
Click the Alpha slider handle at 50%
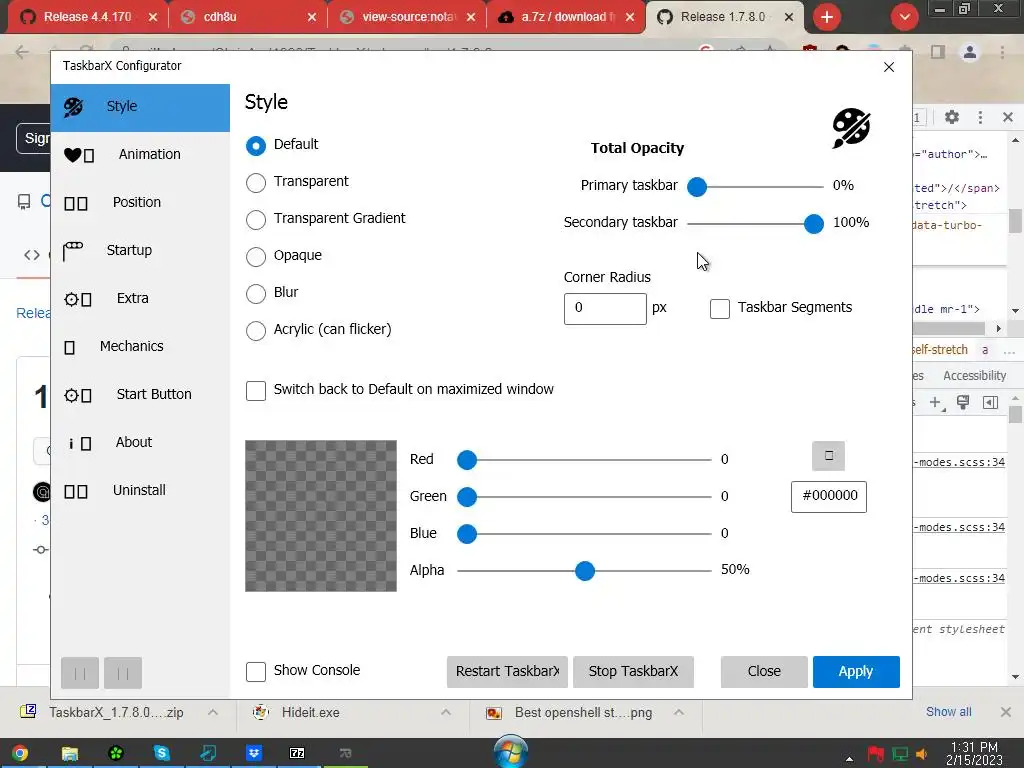tap(585, 571)
